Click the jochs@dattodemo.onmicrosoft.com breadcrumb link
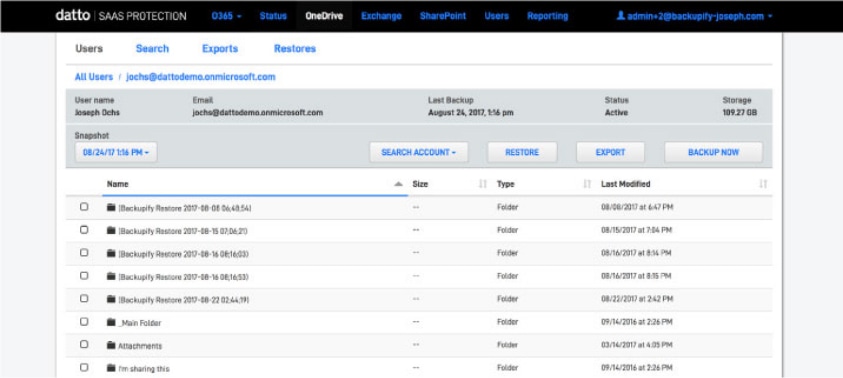The width and height of the screenshot is (843, 378). click(201, 77)
